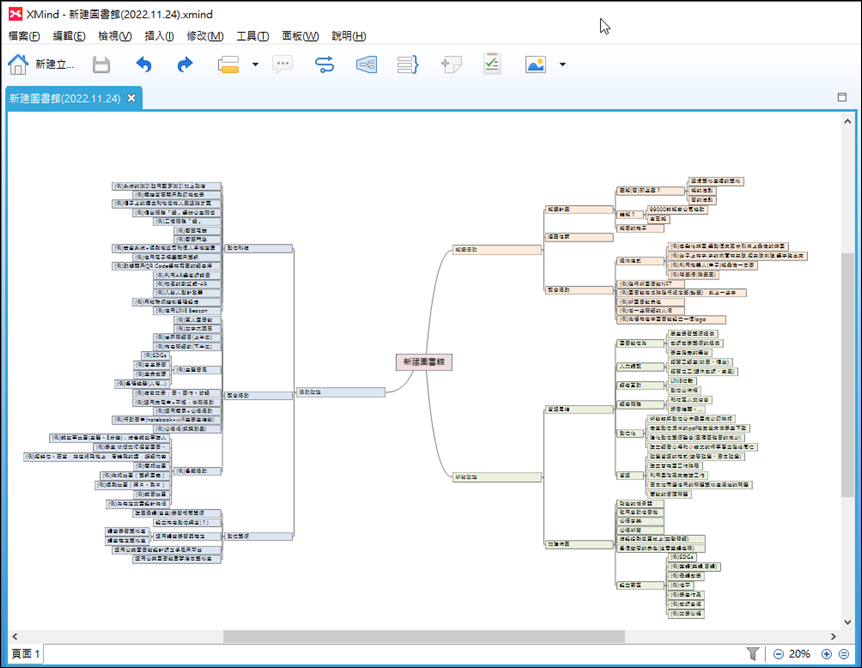
Task: Click the vertical scrollbar thumb
Action: pos(847,375)
